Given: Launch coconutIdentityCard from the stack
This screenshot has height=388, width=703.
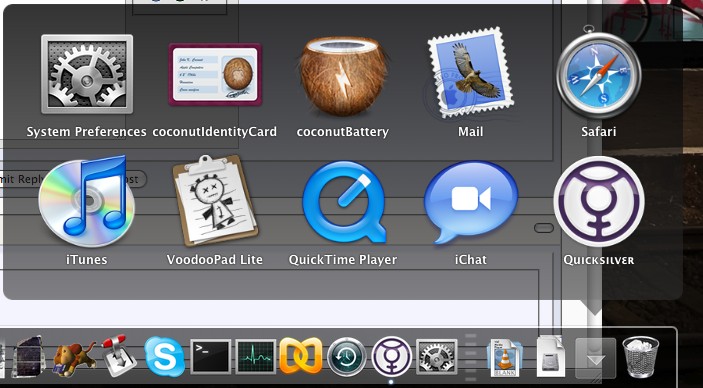Looking at the screenshot, I should pyautogui.click(x=215, y=74).
